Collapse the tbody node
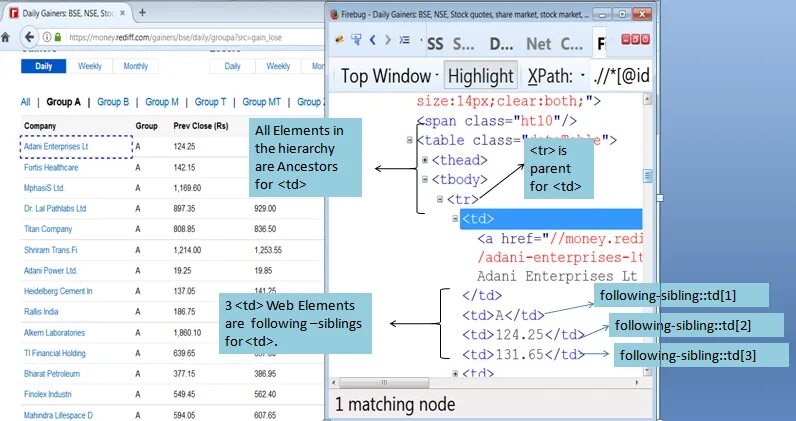Screen dimensions: 796x421 point(425,179)
